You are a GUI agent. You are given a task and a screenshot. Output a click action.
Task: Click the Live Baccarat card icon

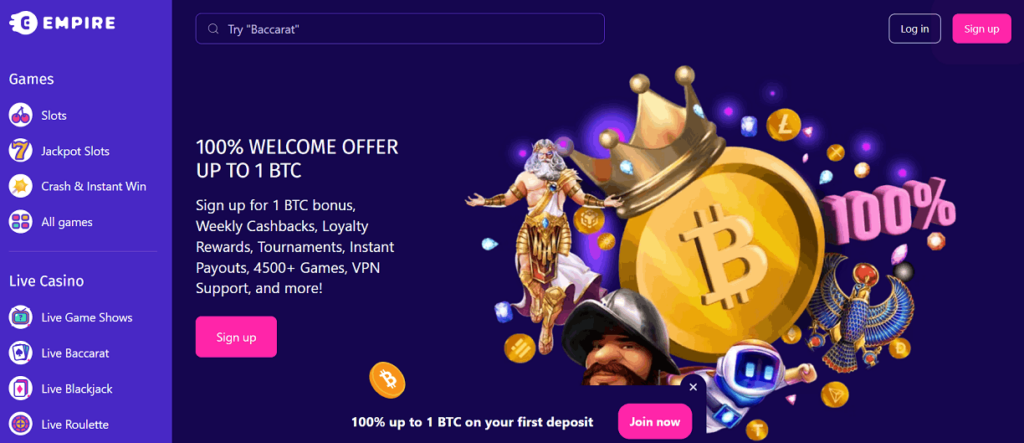(x=20, y=353)
